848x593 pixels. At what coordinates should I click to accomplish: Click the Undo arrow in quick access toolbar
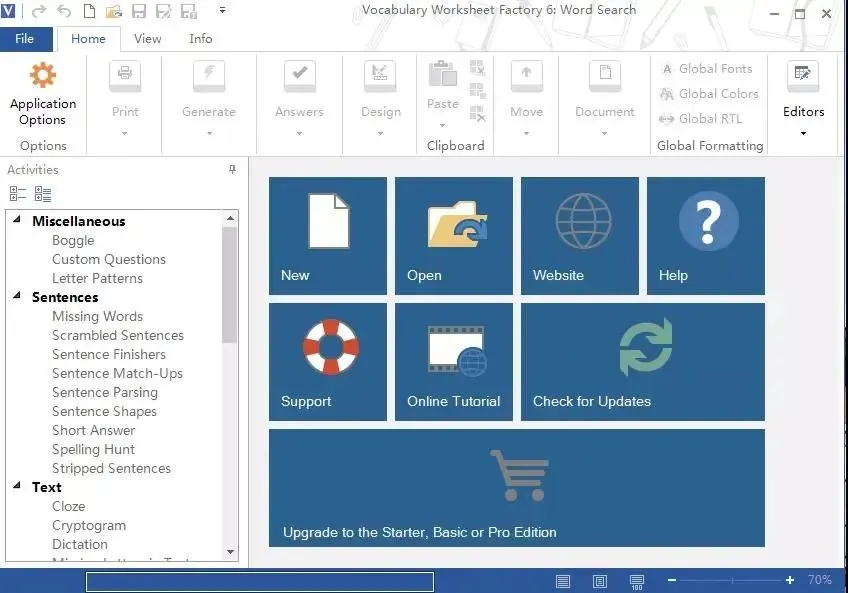64,11
